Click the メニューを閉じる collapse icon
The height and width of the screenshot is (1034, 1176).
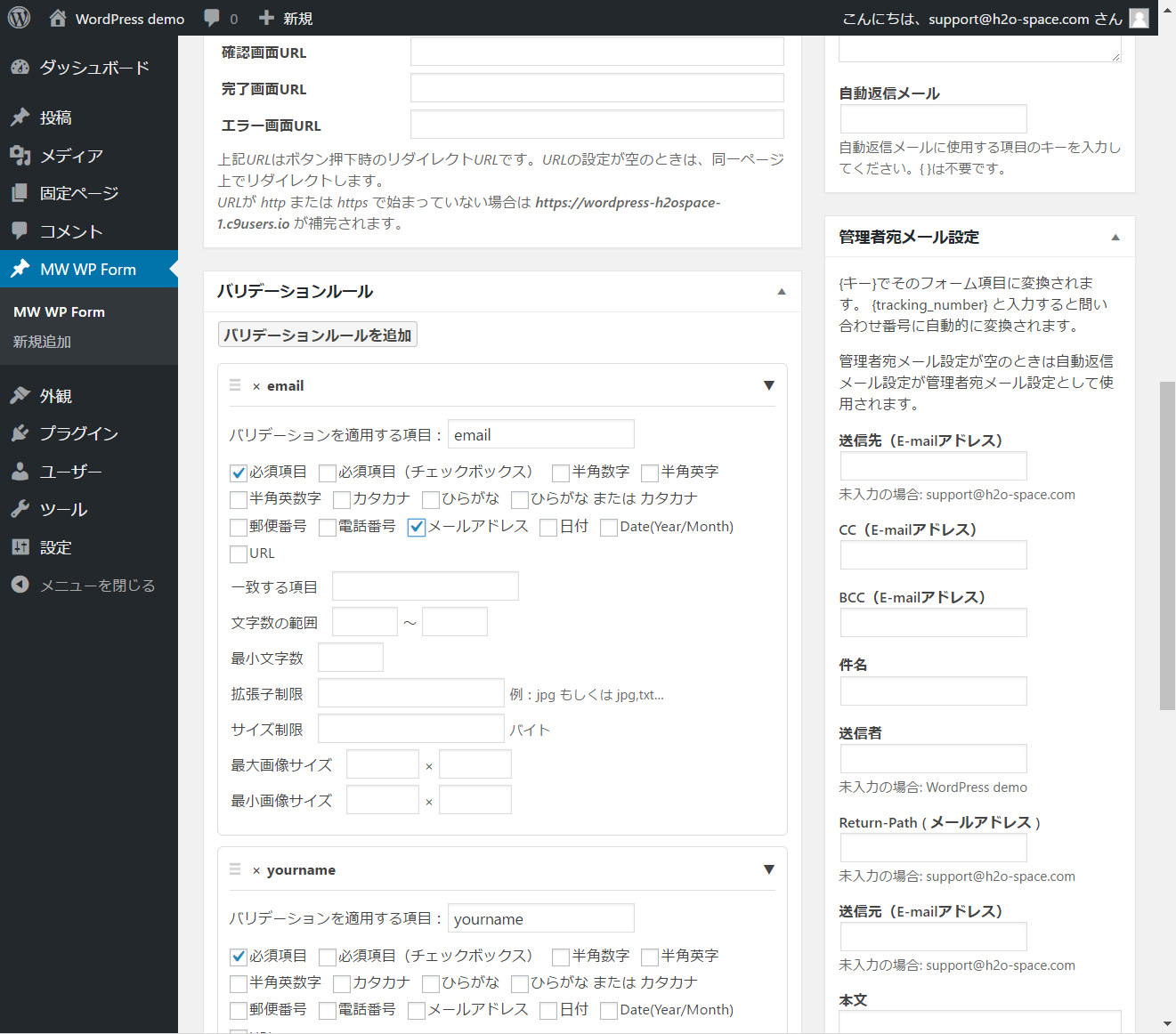[x=20, y=585]
